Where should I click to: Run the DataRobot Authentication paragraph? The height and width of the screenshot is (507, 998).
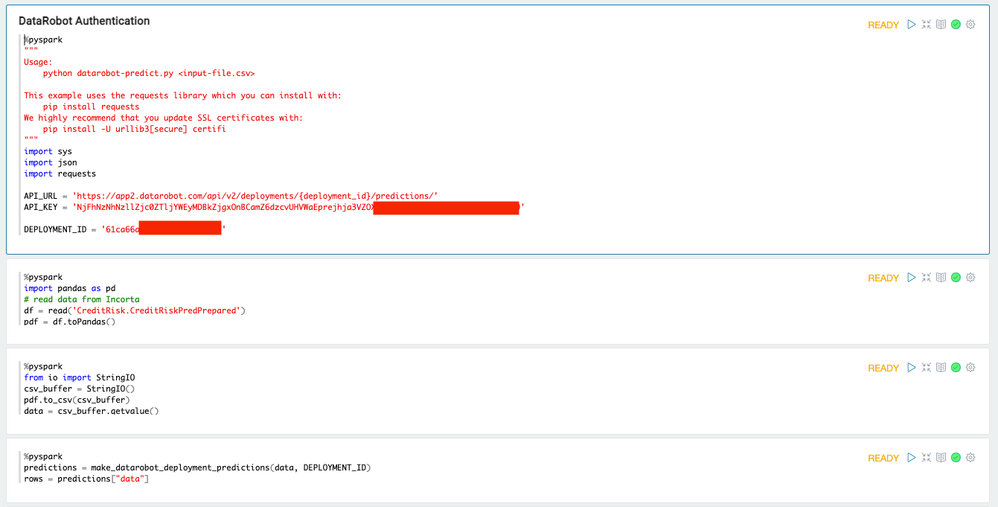point(911,25)
